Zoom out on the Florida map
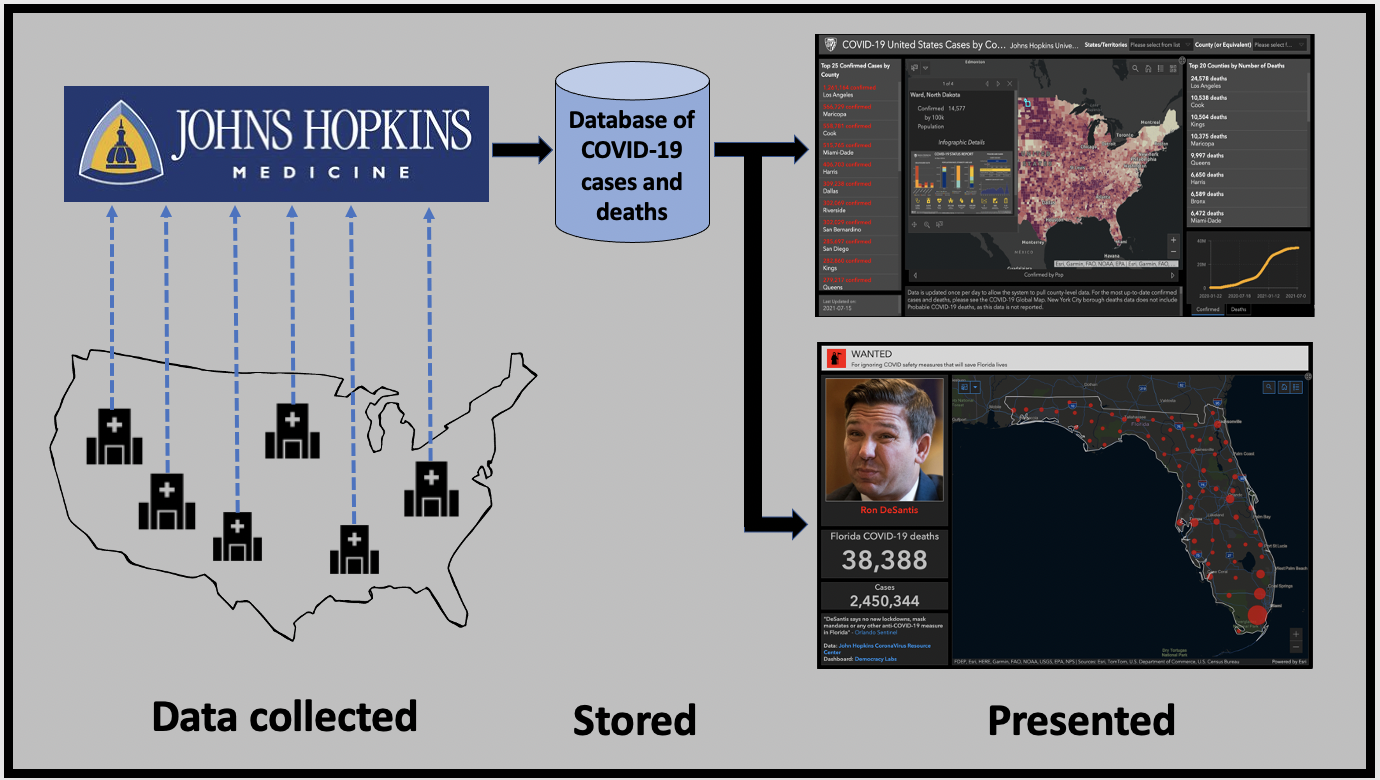The height and width of the screenshot is (780, 1380). coord(1296,647)
